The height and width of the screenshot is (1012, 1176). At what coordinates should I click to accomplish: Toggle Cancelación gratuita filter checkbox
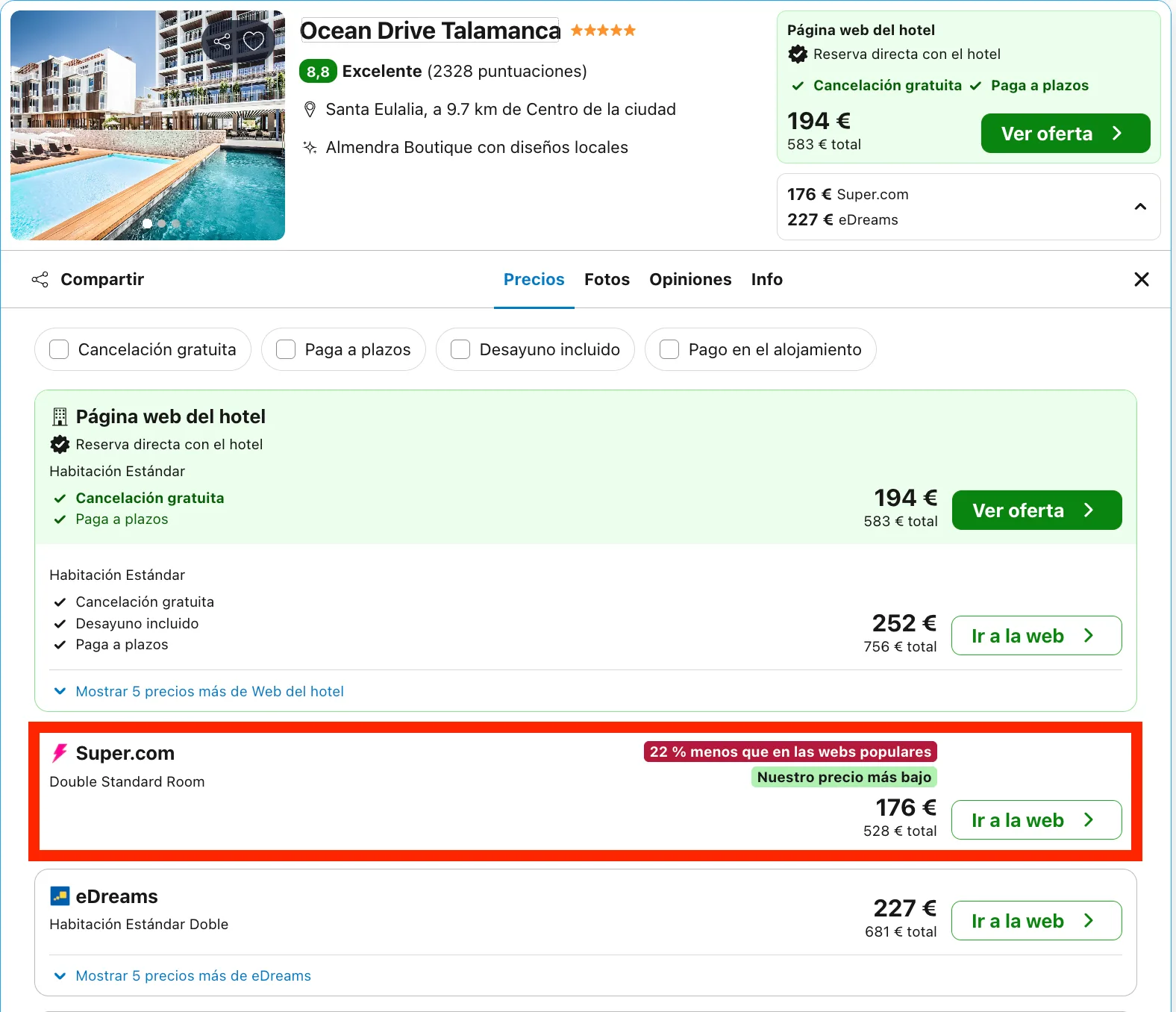tap(59, 349)
